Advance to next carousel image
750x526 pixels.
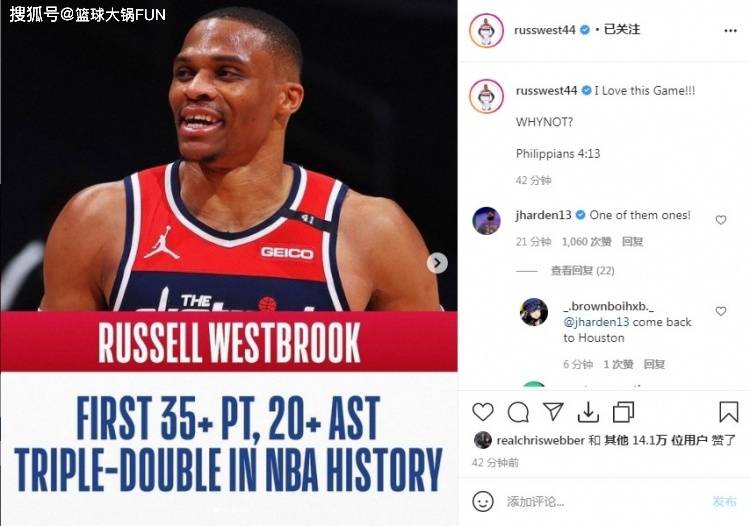pyautogui.click(x=437, y=263)
